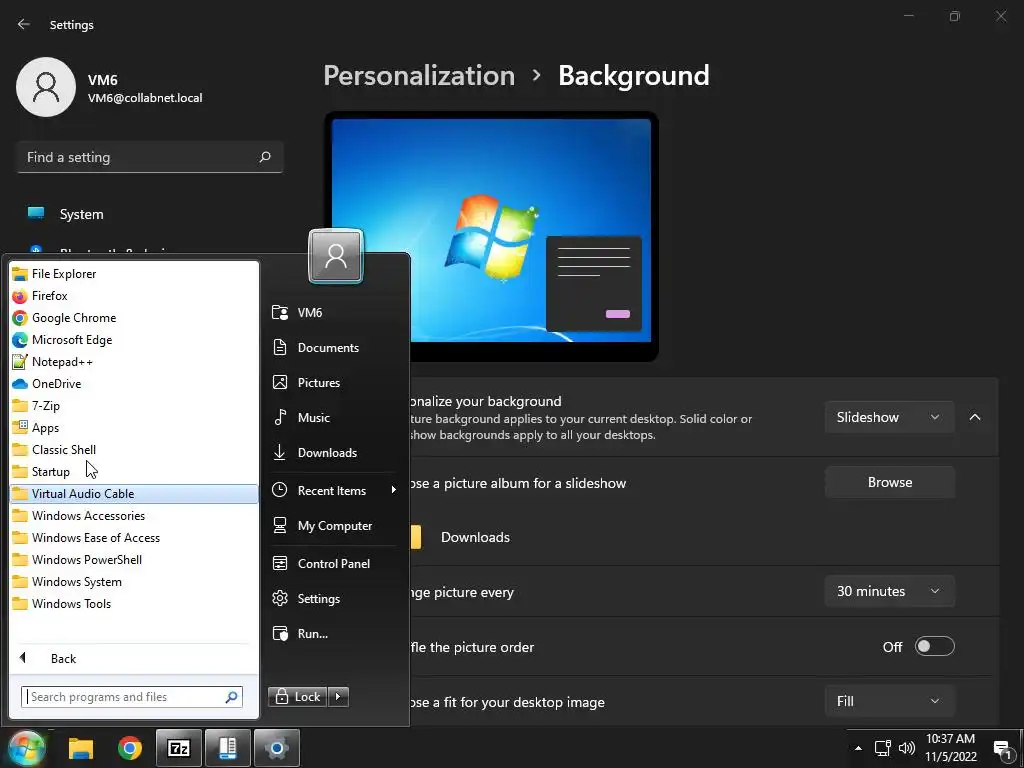Switch to Settings app on the taskbar
This screenshot has height=768, width=1024.
[277, 748]
